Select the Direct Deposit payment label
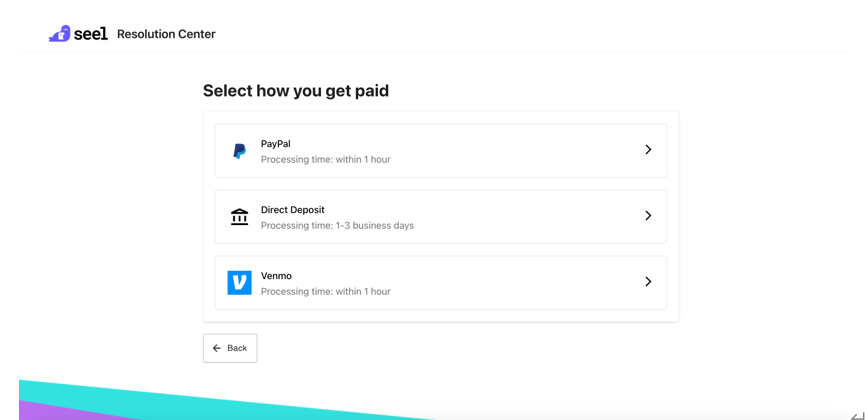The image size is (865, 420). pyautogui.click(x=293, y=210)
